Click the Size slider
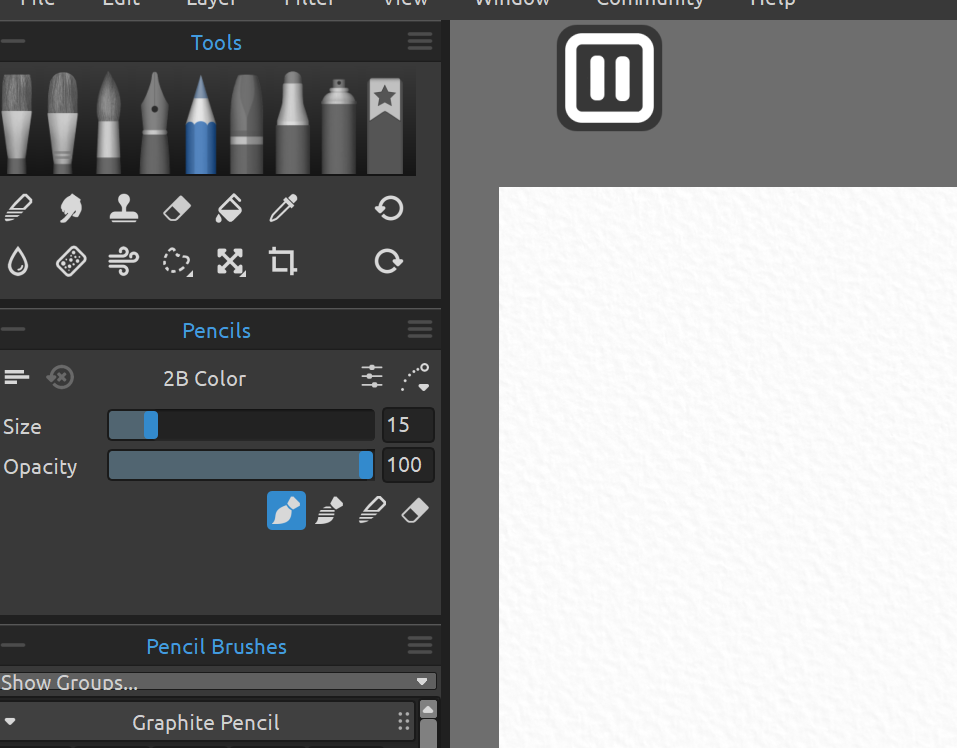This screenshot has width=957, height=748. tap(241, 425)
